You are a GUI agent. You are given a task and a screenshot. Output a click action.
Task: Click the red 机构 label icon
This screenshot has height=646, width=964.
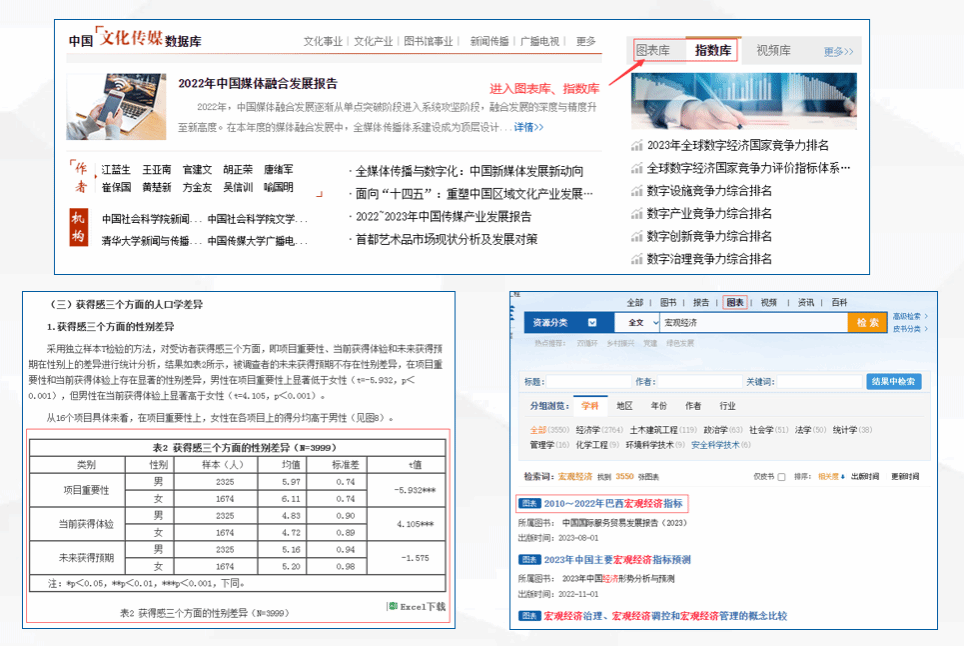coord(78,228)
